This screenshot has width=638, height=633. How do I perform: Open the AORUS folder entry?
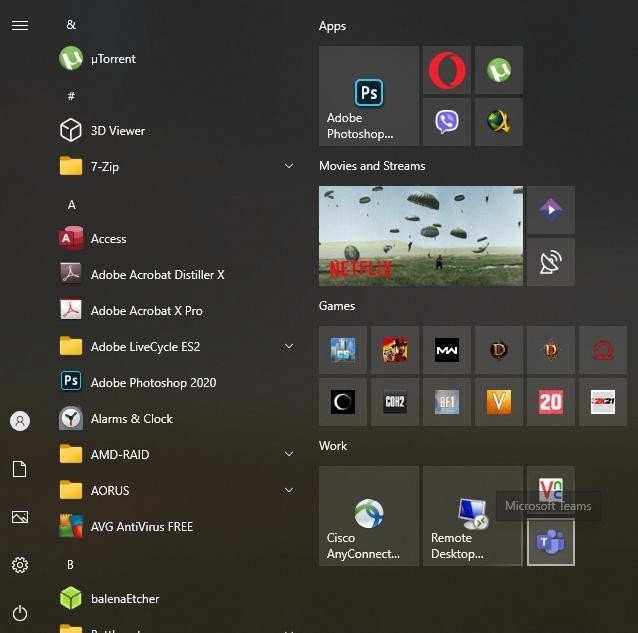pos(179,491)
